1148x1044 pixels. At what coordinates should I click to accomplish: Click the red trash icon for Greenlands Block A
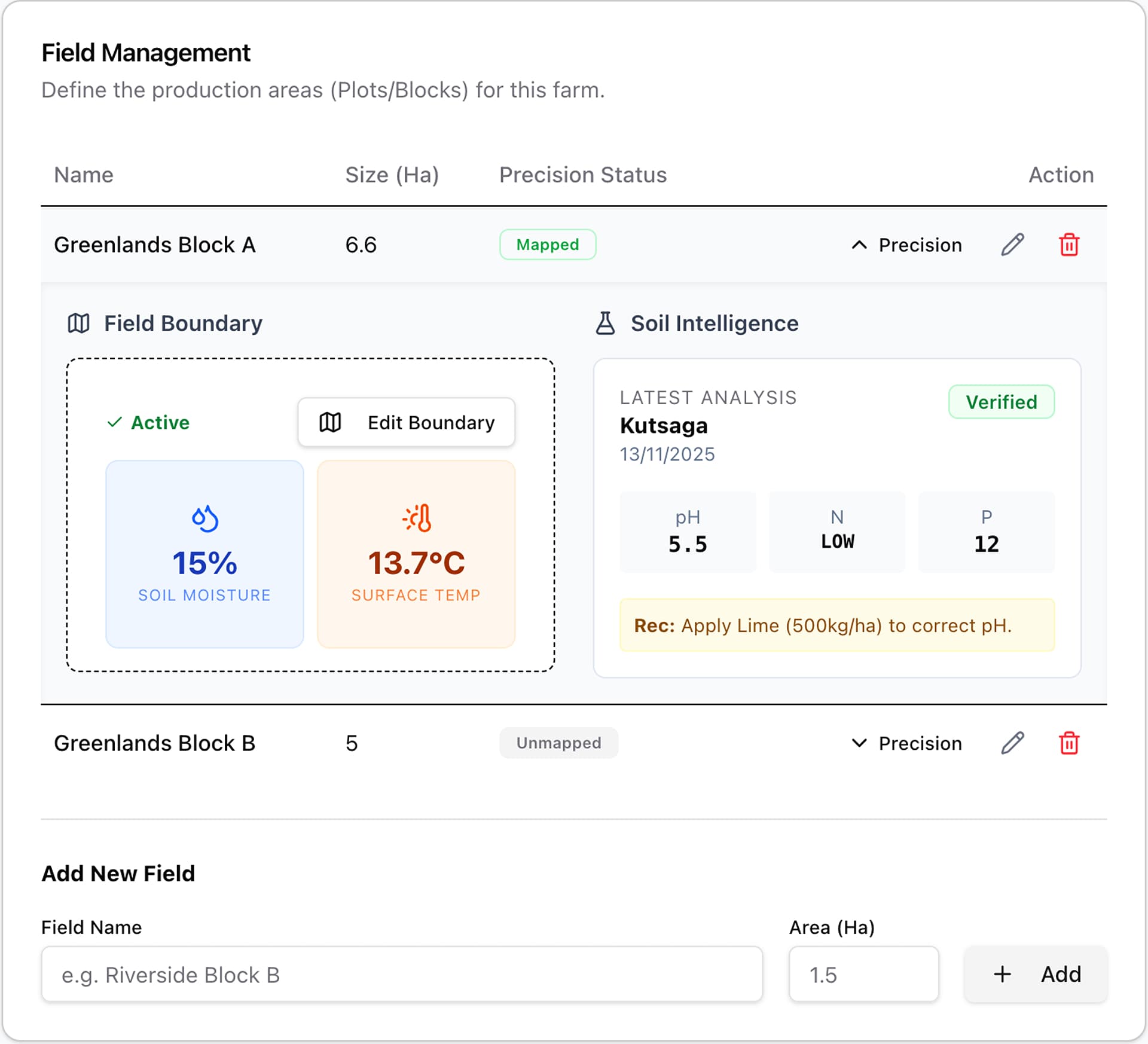(1069, 245)
